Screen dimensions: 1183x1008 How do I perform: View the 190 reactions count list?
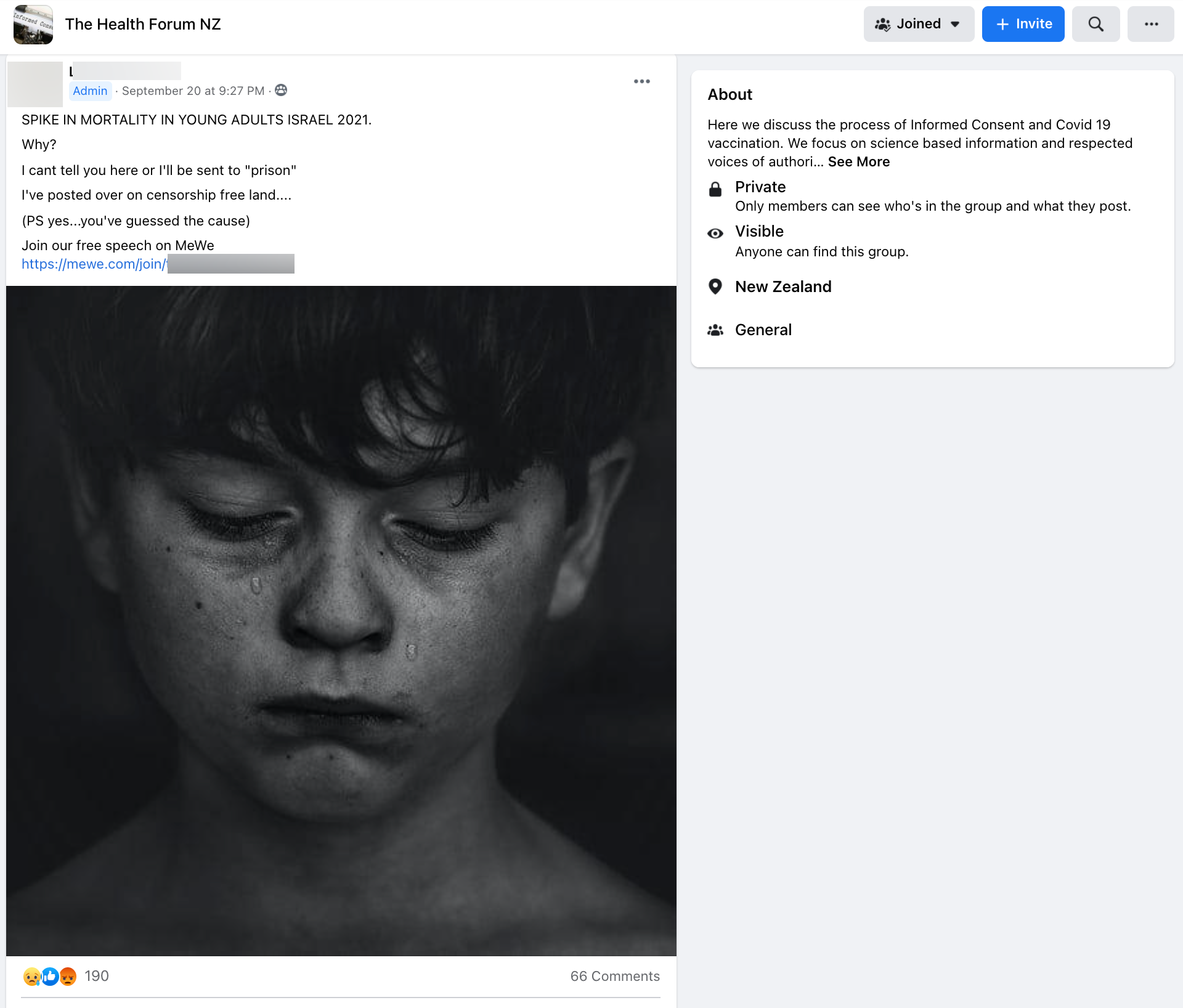tap(97, 976)
